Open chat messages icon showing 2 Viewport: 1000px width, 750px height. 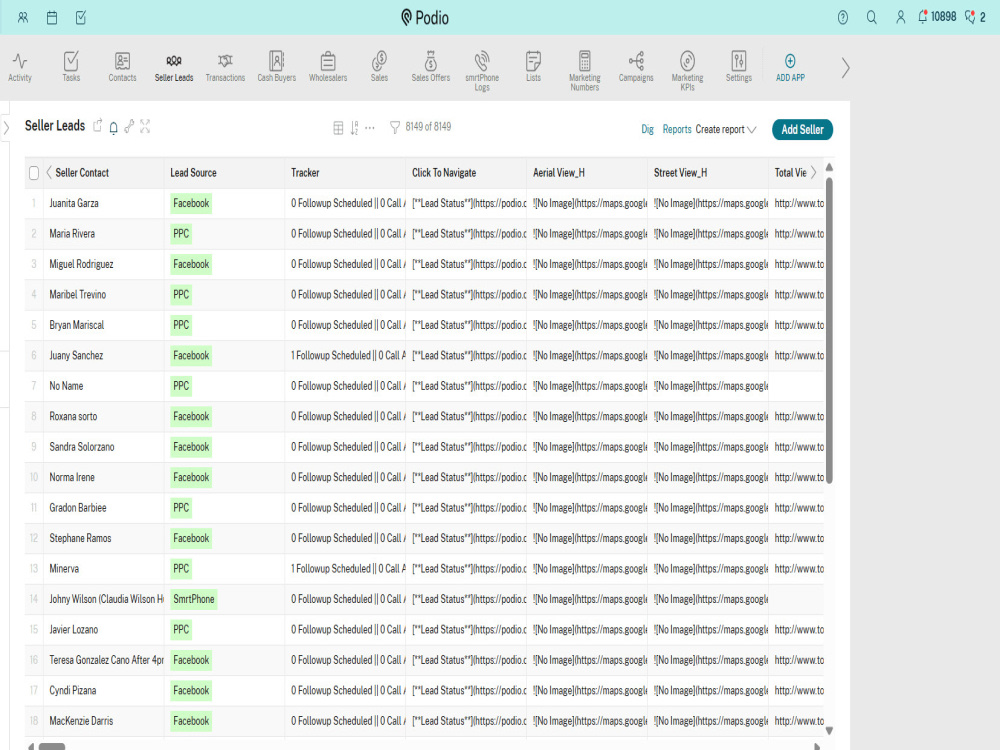[x=975, y=17]
